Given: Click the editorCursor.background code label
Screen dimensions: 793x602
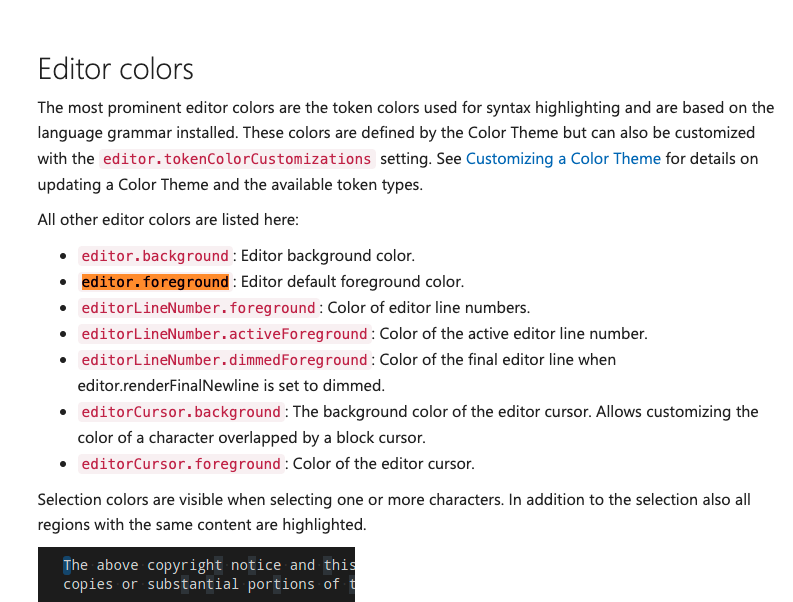Looking at the screenshot, I should pos(181,412).
